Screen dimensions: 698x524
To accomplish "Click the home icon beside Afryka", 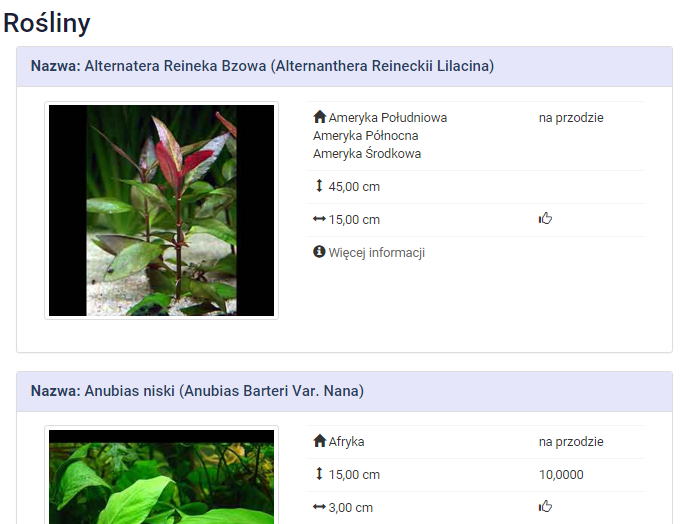I will 320,441.
